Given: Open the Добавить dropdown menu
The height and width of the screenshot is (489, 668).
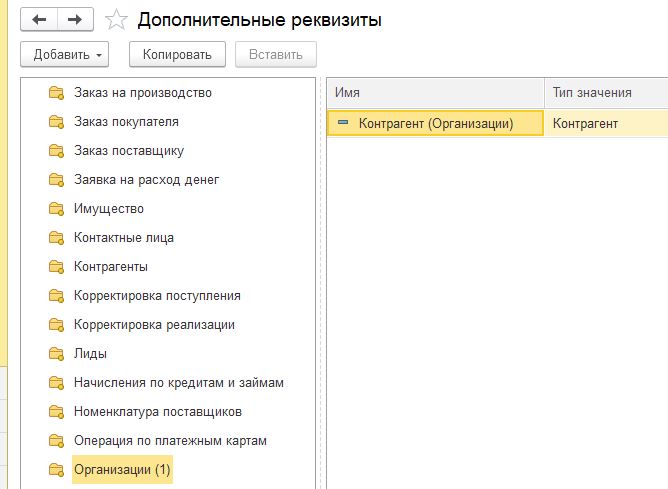Looking at the screenshot, I should 65,55.
